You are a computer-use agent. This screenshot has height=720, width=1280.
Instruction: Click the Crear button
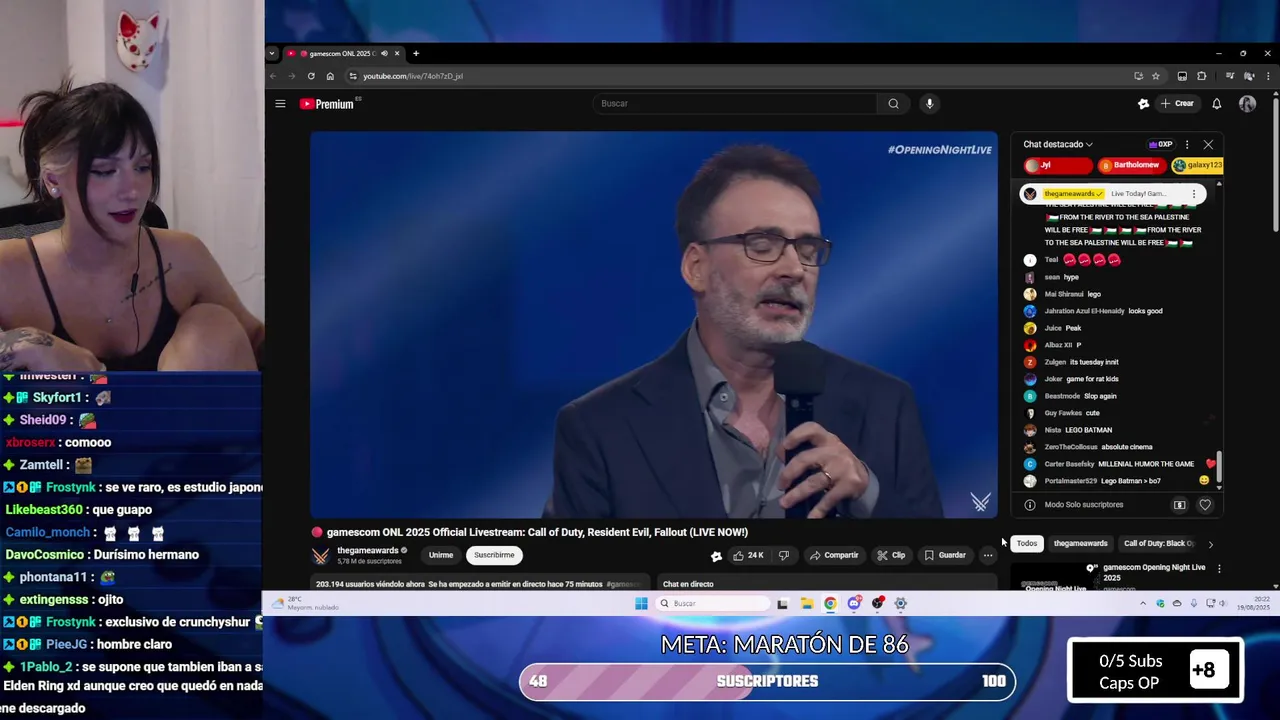tap(1177, 104)
